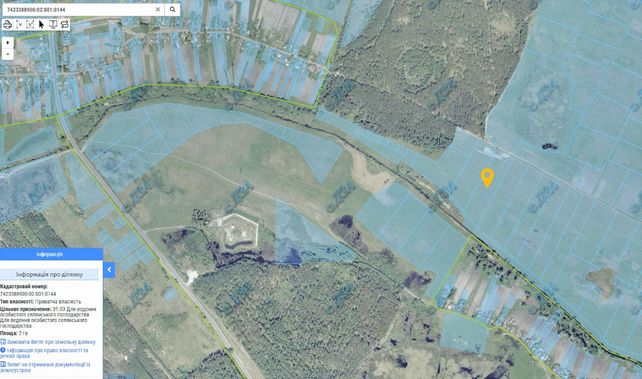Select the area measurement tool
Image resolution: width=642 pixels, height=379 pixels.
coord(30,25)
